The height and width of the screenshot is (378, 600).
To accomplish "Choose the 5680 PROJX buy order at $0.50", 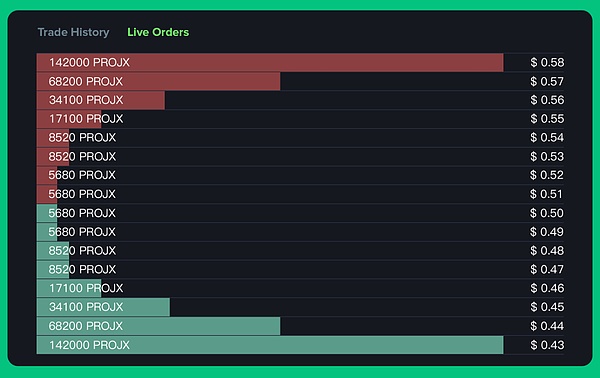I will 300,213.
